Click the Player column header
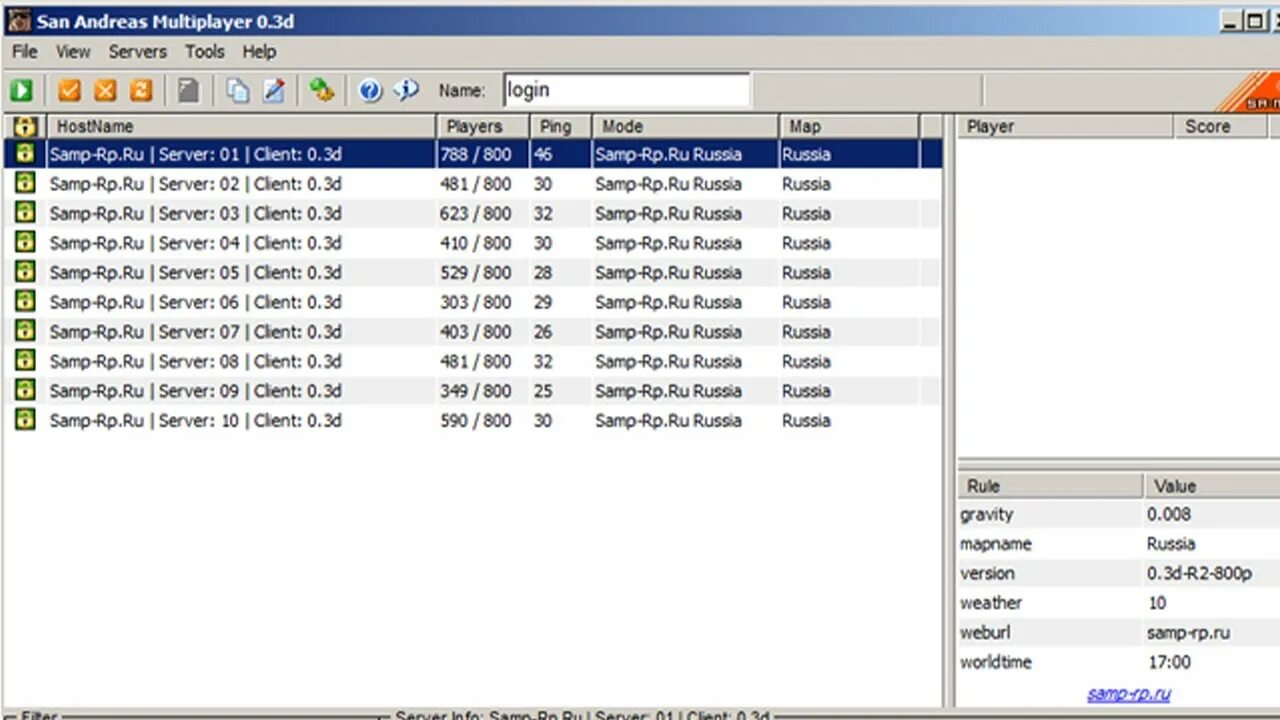Viewport: 1280px width, 720px height. (x=1065, y=127)
